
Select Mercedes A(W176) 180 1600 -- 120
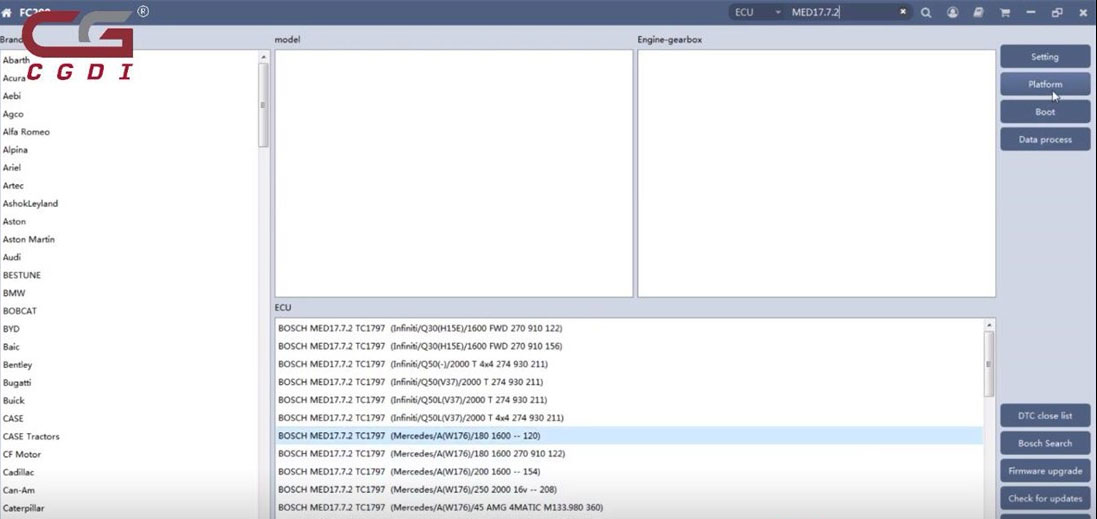[629, 436]
